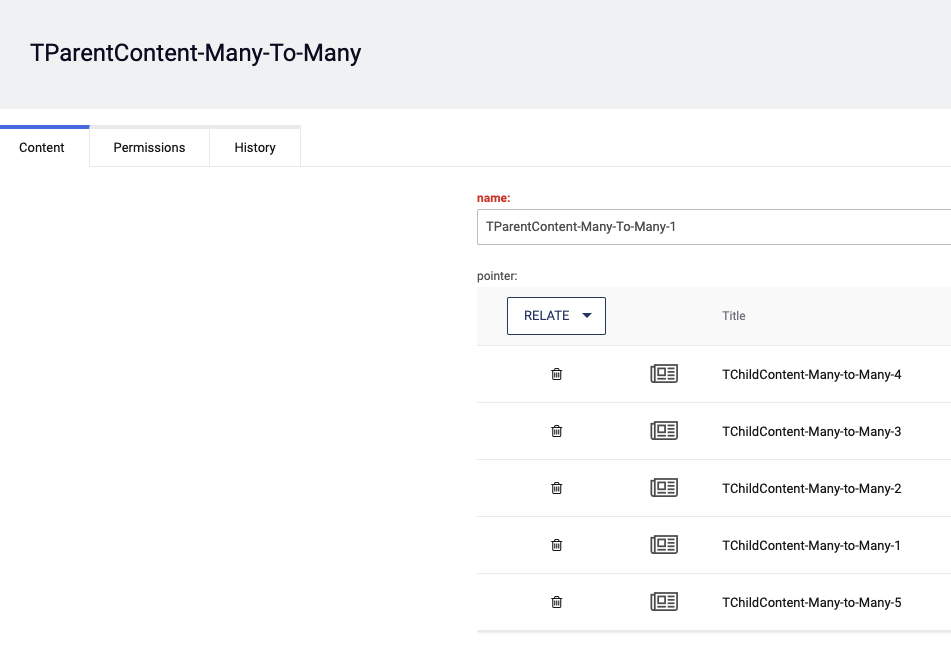951x665 pixels.
Task: Open the RELATE dropdown menu
Action: [556, 315]
